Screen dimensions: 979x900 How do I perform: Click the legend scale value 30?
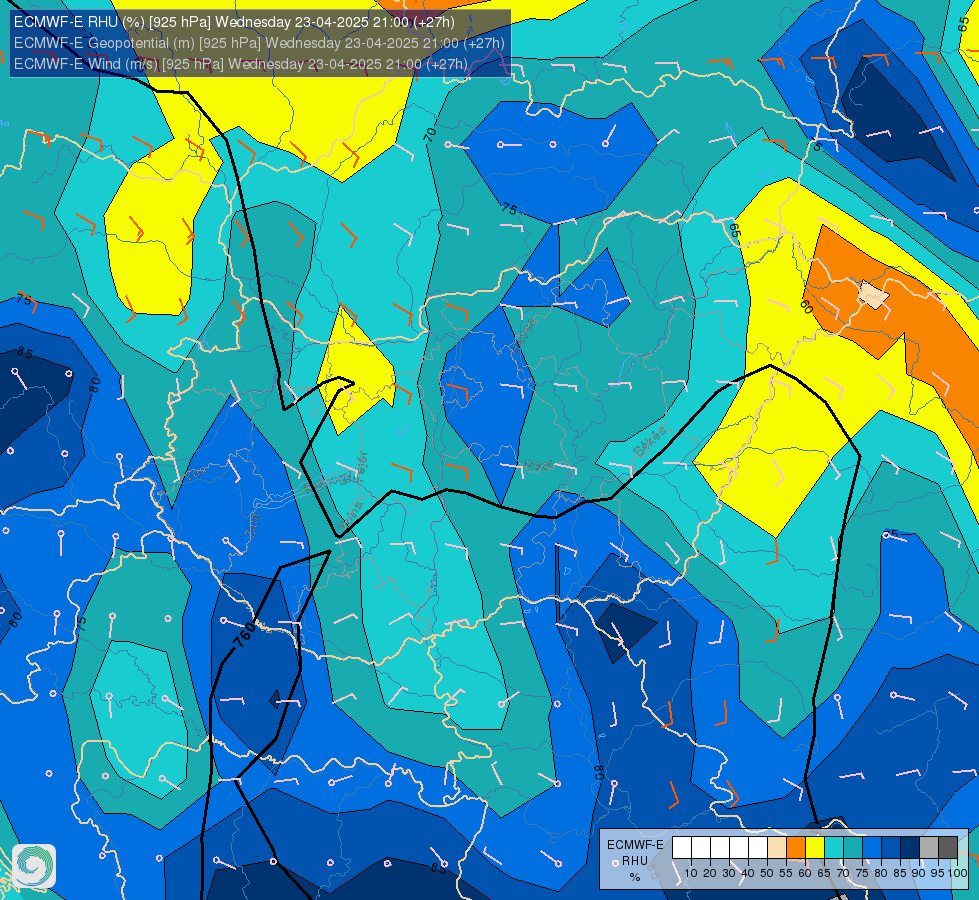(x=729, y=873)
